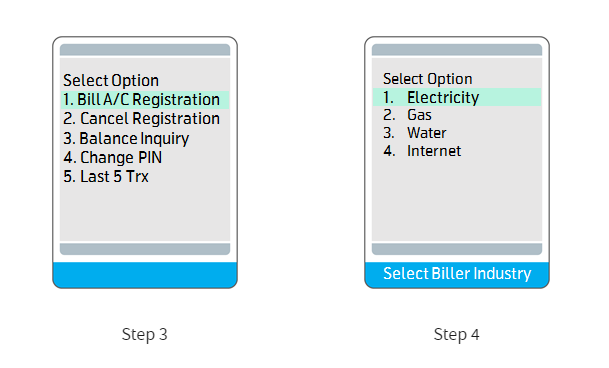Select Last 5 Trx option
Image resolution: width=609 pixels, height=368 pixels.
click(106, 176)
